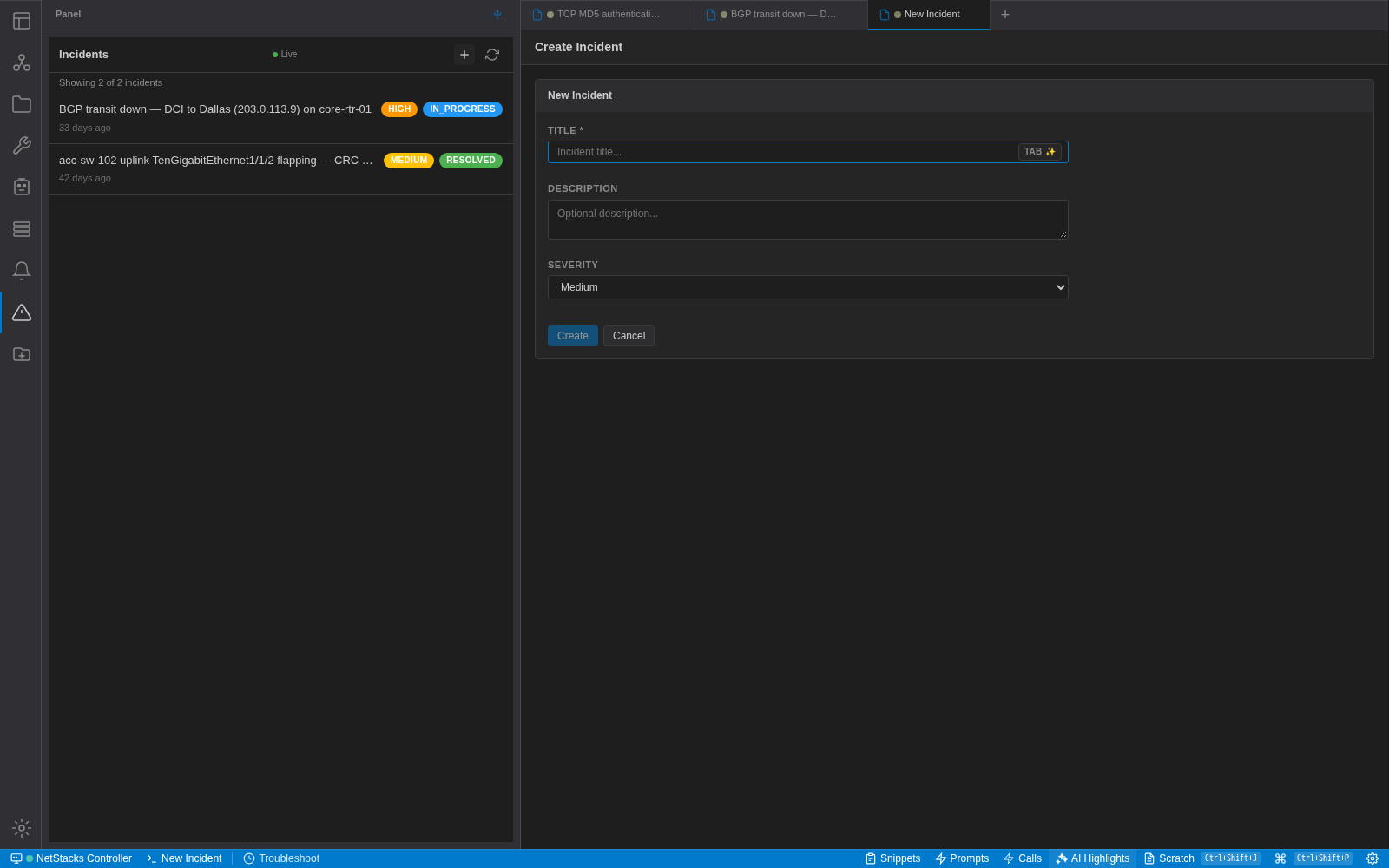
Task: Open Scratch in the status bar
Action: pyautogui.click(x=1201, y=858)
